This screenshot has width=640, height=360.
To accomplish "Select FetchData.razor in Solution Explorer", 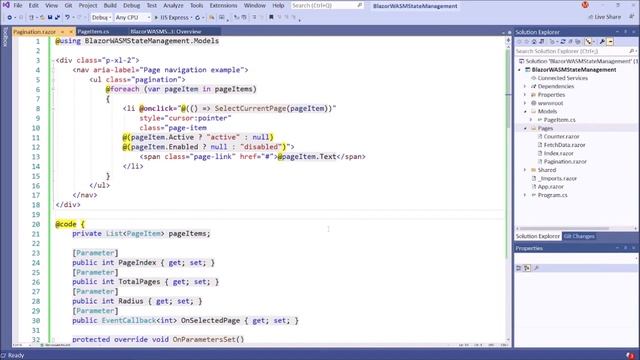I will 564,145.
